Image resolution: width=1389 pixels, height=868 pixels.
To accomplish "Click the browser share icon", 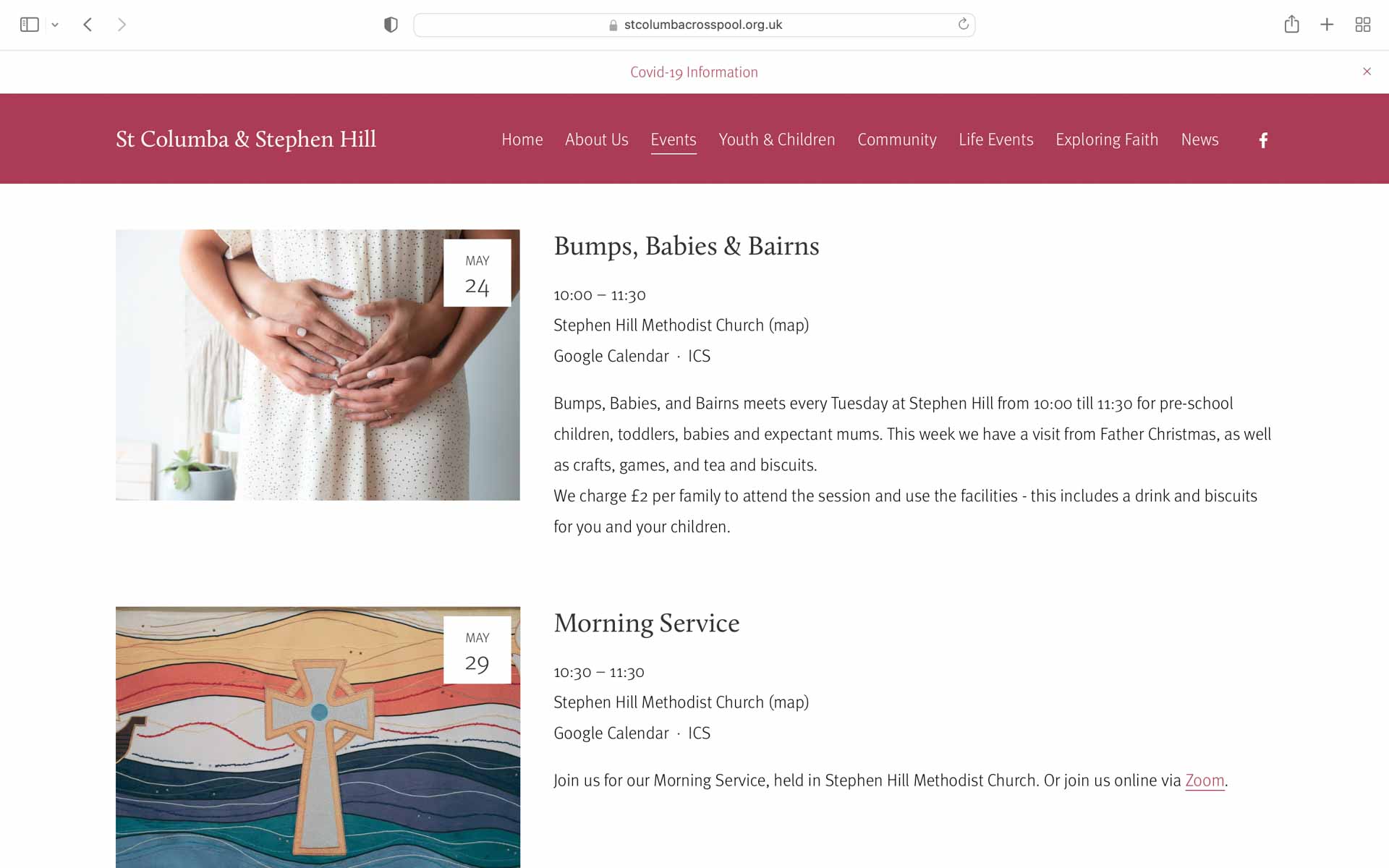I will click(1292, 25).
